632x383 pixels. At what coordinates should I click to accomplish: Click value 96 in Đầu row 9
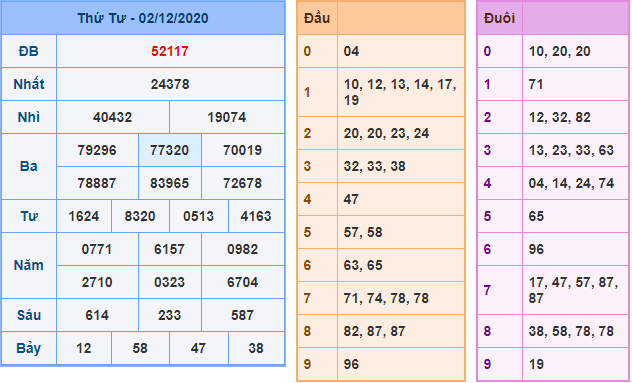[x=351, y=365]
